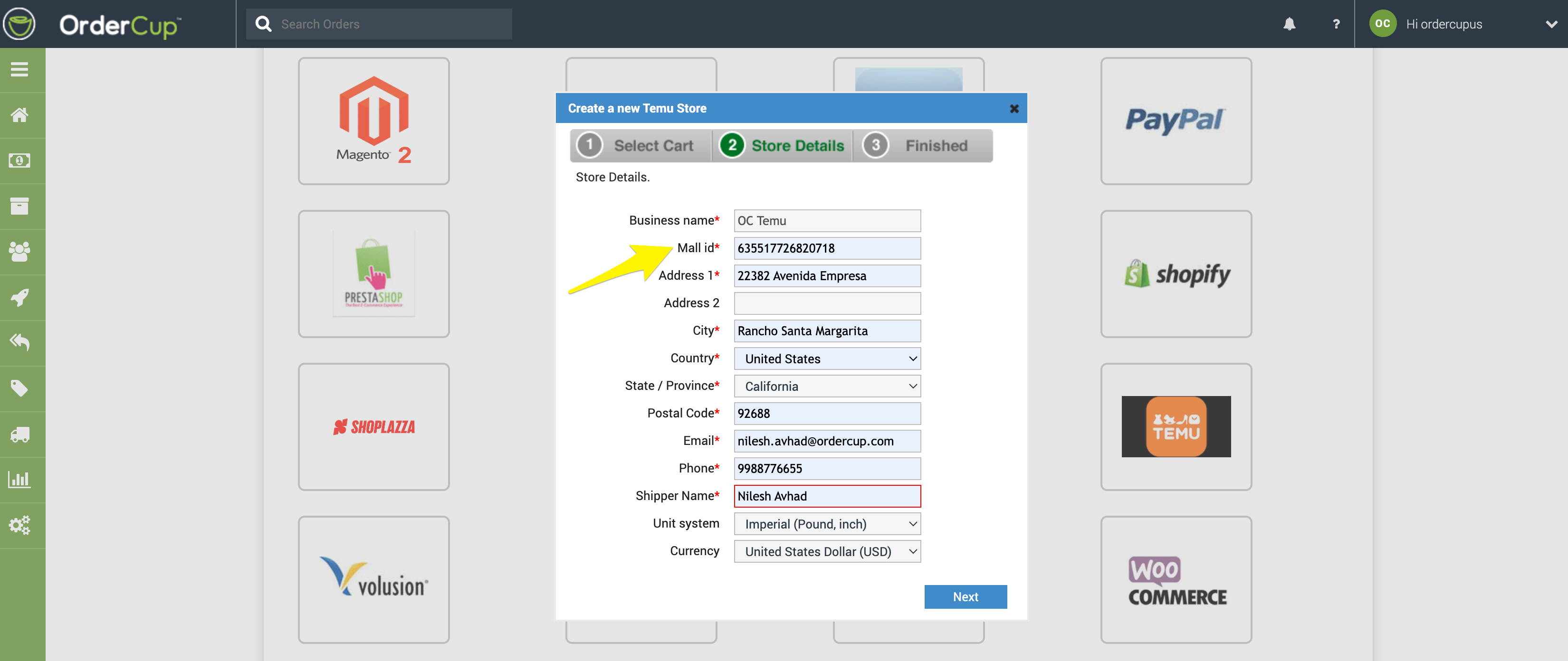
Task: Click the hamburger menu icon in sidebar
Action: pyautogui.click(x=19, y=70)
